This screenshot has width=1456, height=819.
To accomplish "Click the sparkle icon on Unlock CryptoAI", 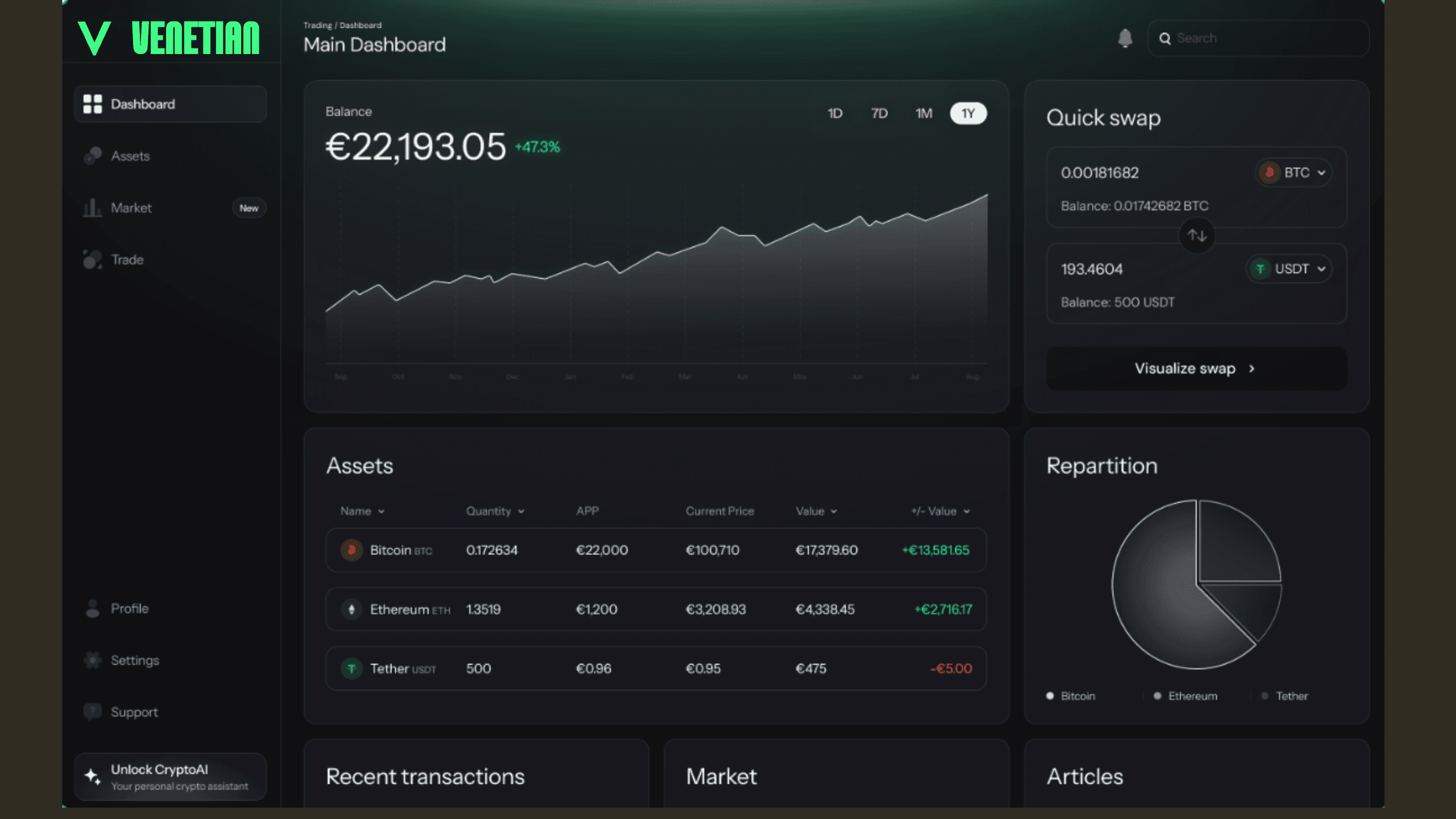I will (x=92, y=776).
